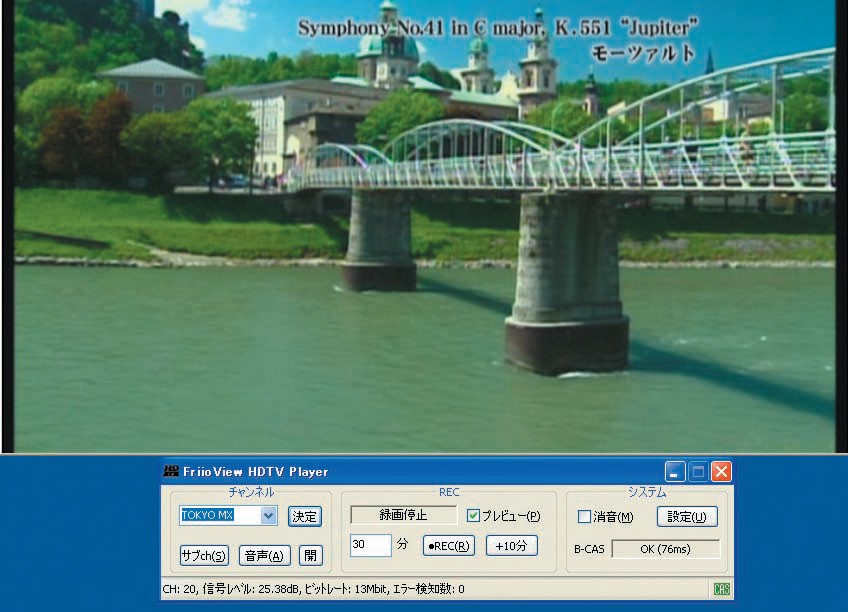Screen dimensions: 848x612
Task: Start recording with ●REC(R) button
Action: [448, 546]
